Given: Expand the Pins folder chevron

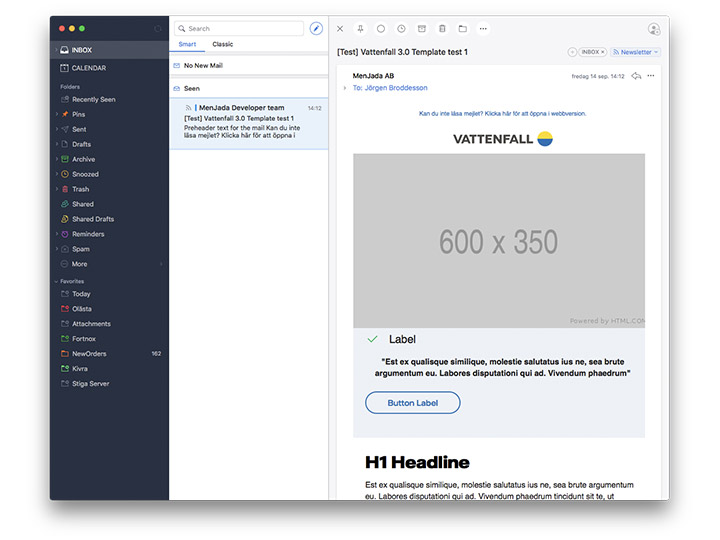Looking at the screenshot, I should point(56,114).
